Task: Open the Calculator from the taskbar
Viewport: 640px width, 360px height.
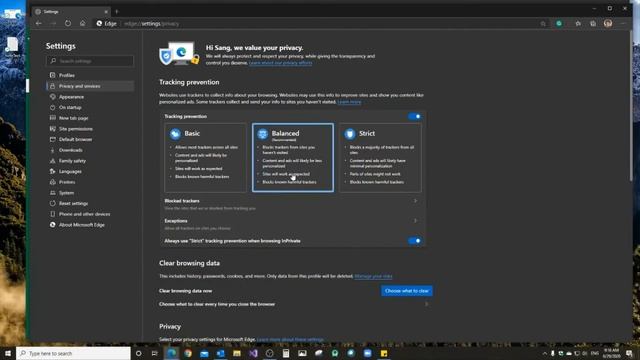Action: click(286, 353)
